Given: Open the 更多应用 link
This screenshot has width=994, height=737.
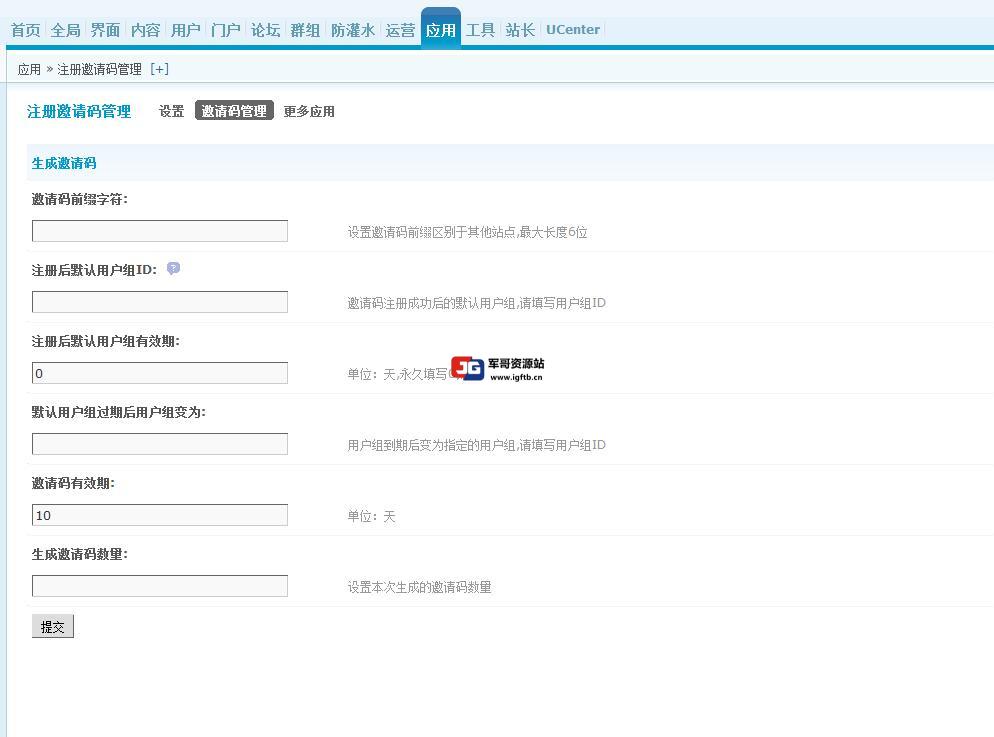Looking at the screenshot, I should [x=309, y=111].
